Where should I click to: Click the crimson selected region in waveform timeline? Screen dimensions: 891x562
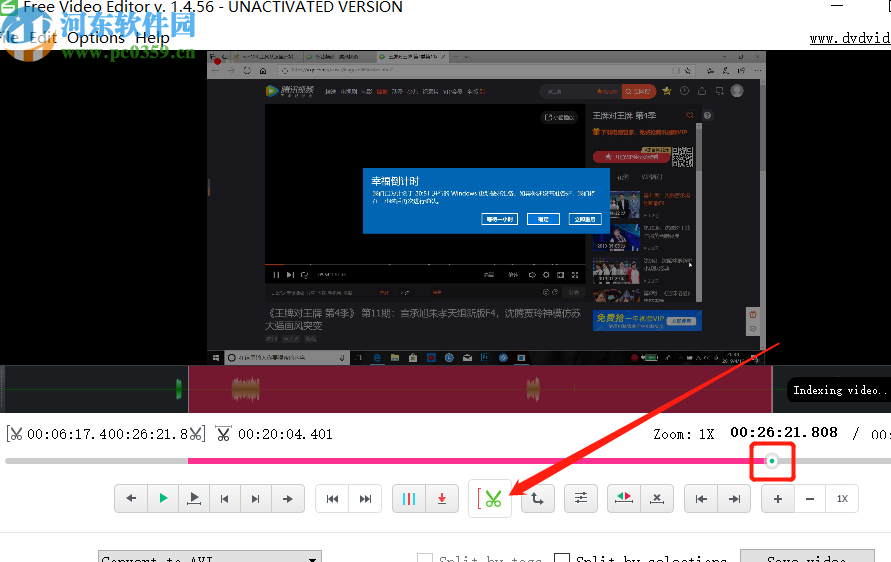click(480, 389)
